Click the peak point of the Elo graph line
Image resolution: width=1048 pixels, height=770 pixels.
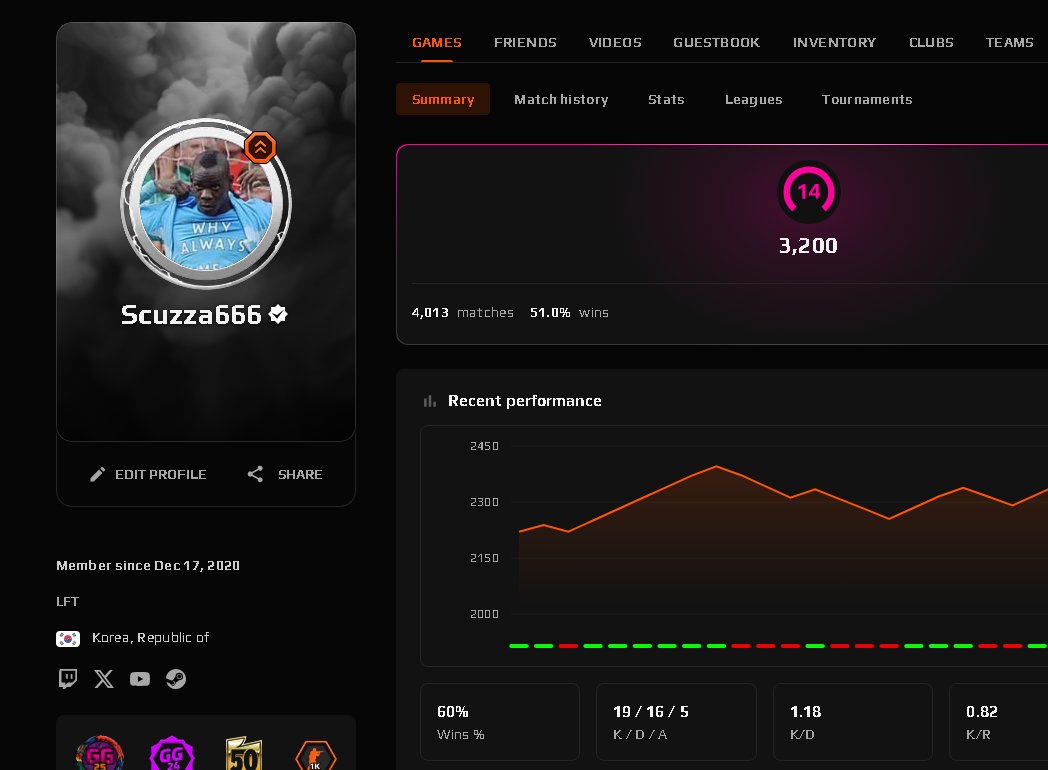coord(716,466)
